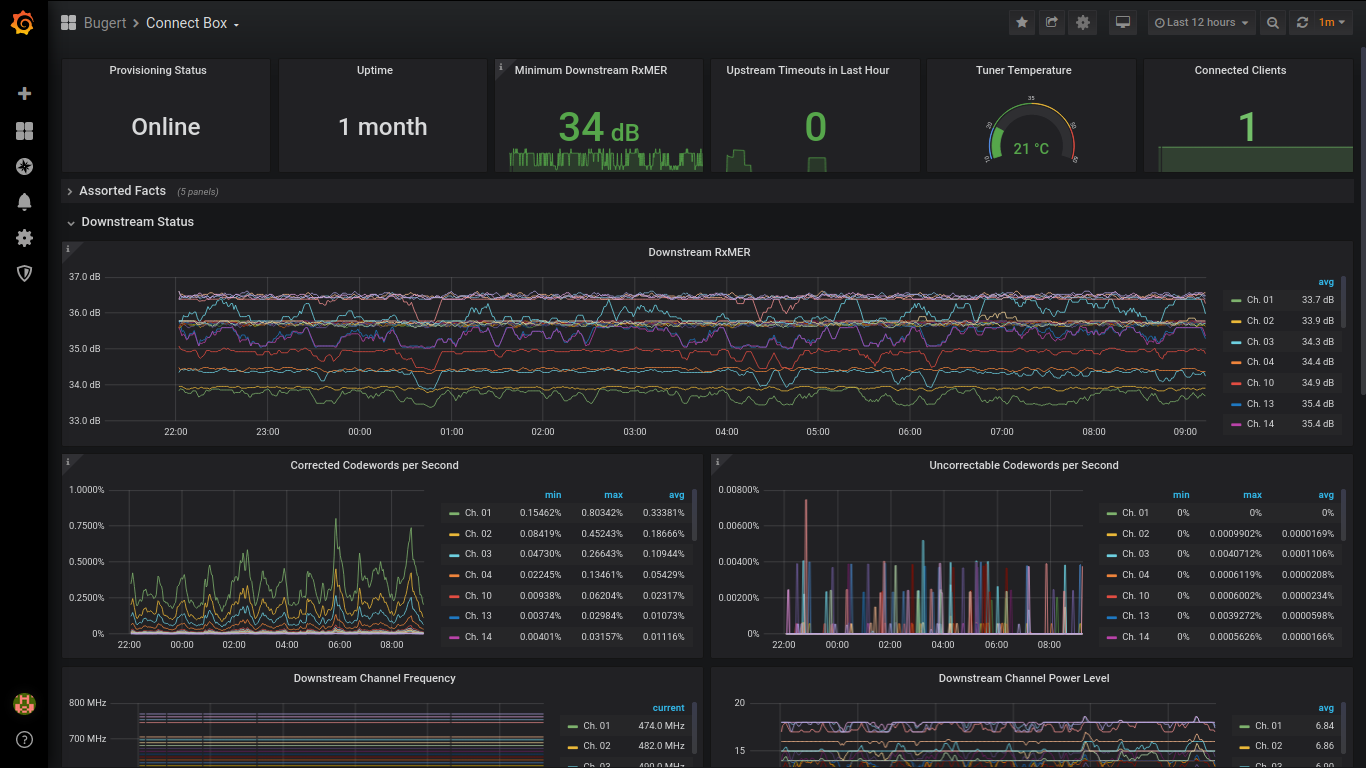The width and height of the screenshot is (1366, 768).
Task: Open the Connect Box dashboard picker
Action: tap(192, 23)
